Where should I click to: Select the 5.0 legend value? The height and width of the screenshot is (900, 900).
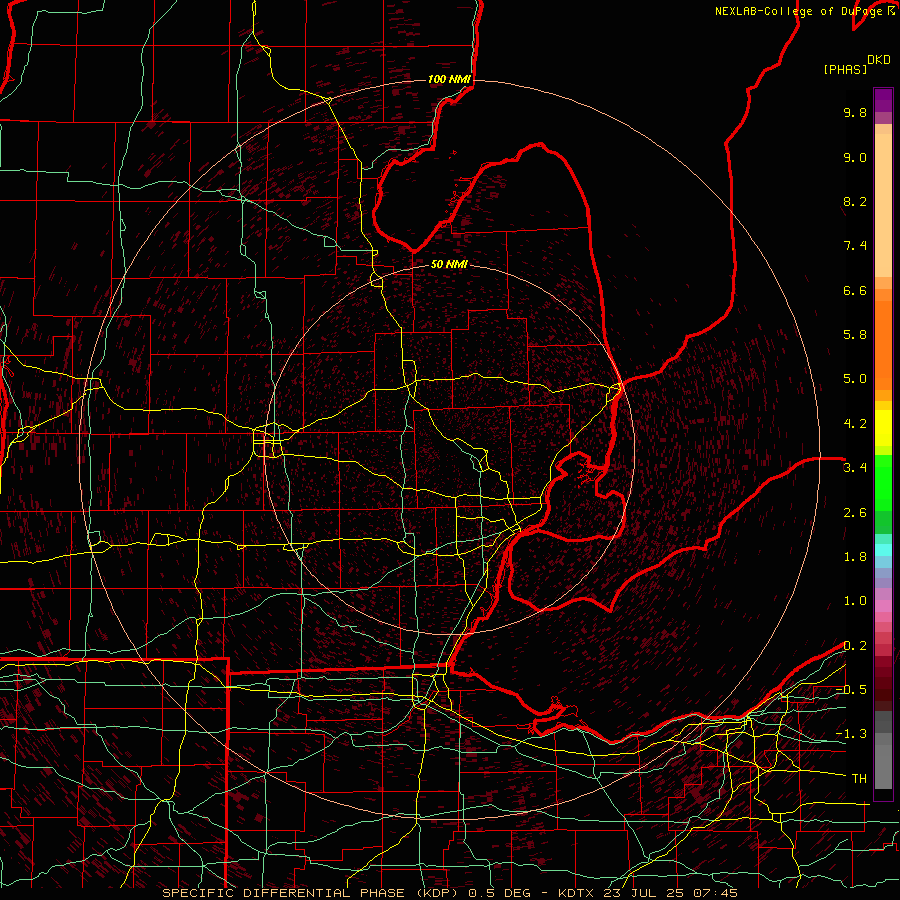(x=855, y=379)
